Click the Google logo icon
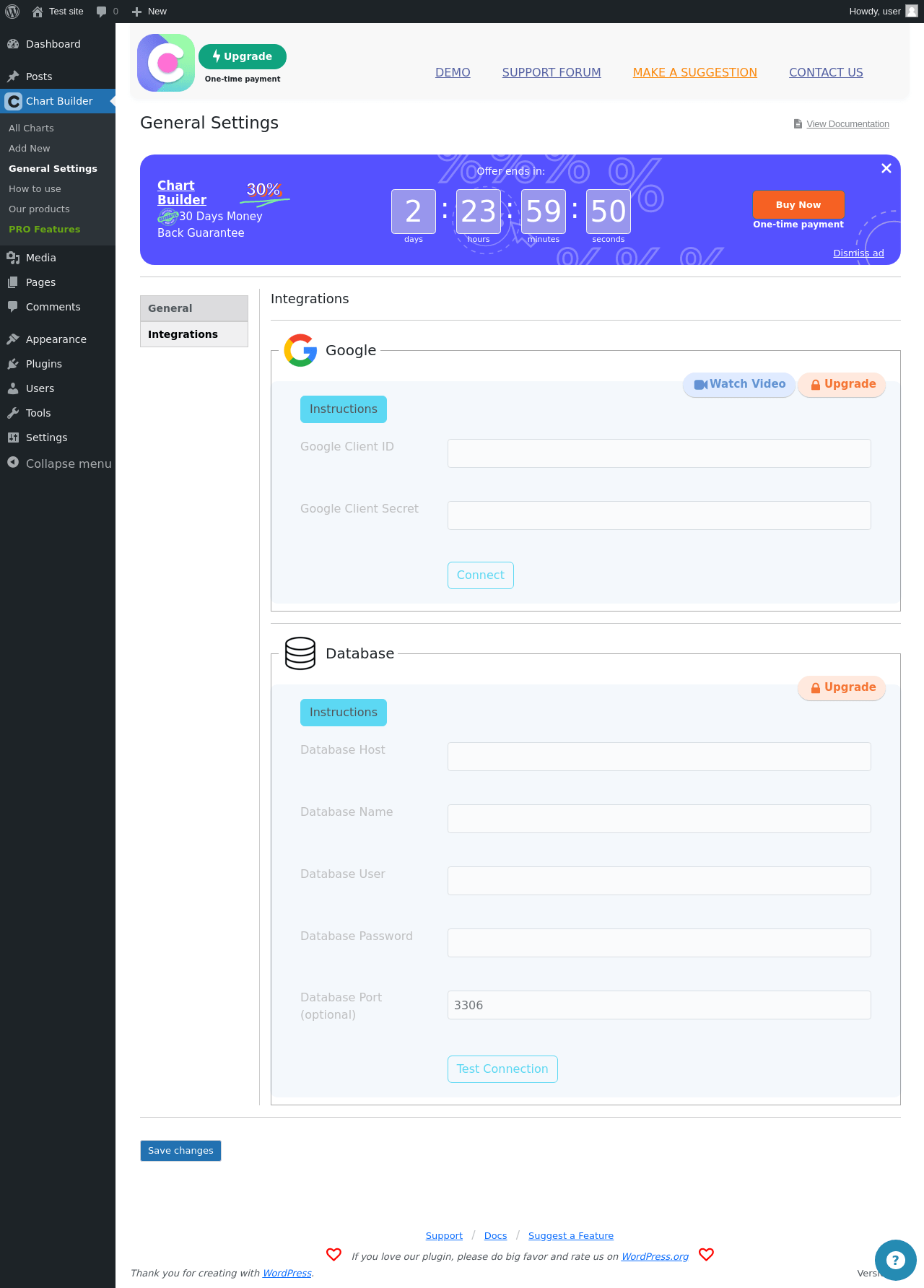 click(x=300, y=350)
